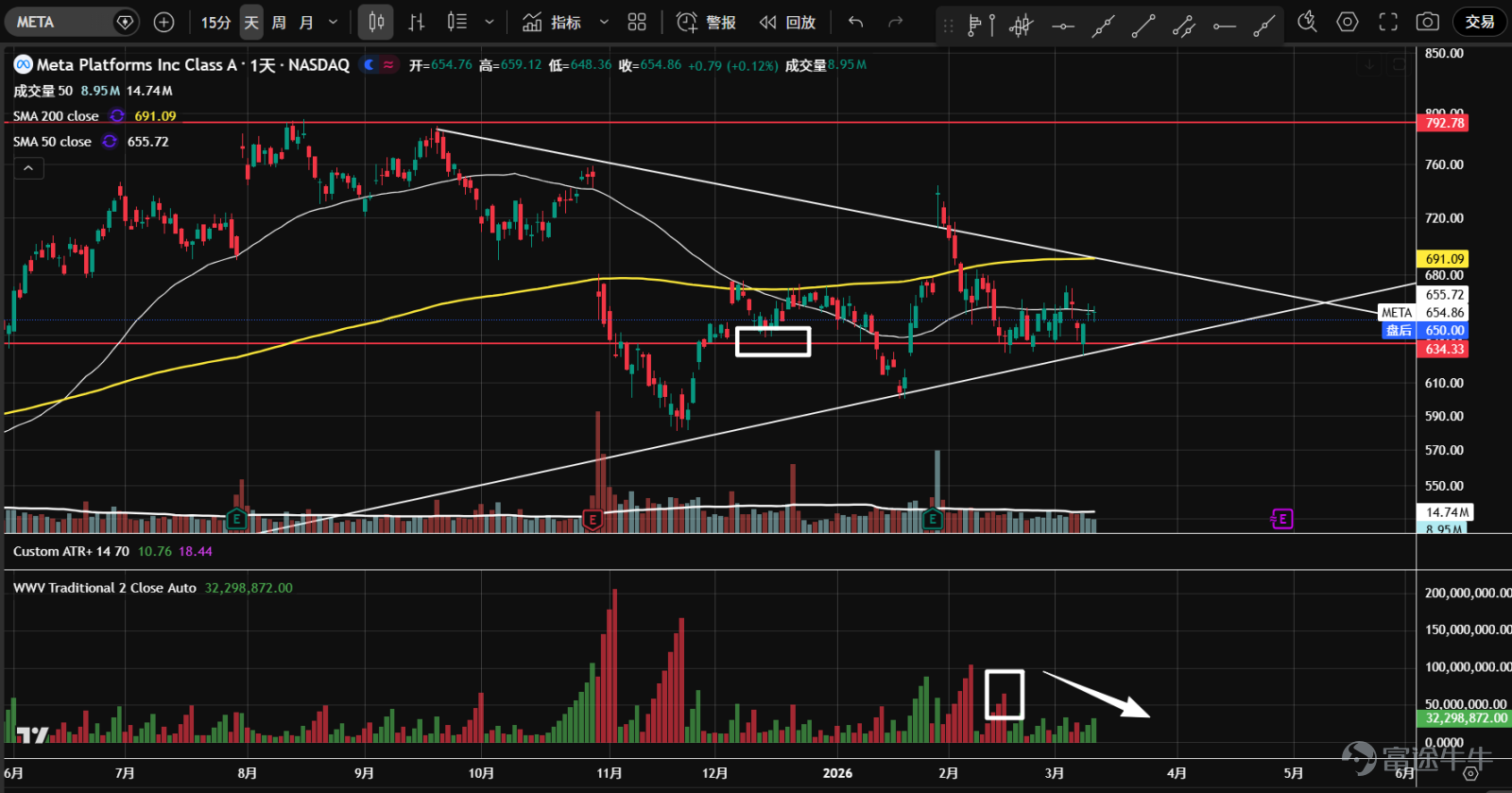The image size is (1512, 793).
Task: Select the bar chart type icon
Action: tap(417, 22)
